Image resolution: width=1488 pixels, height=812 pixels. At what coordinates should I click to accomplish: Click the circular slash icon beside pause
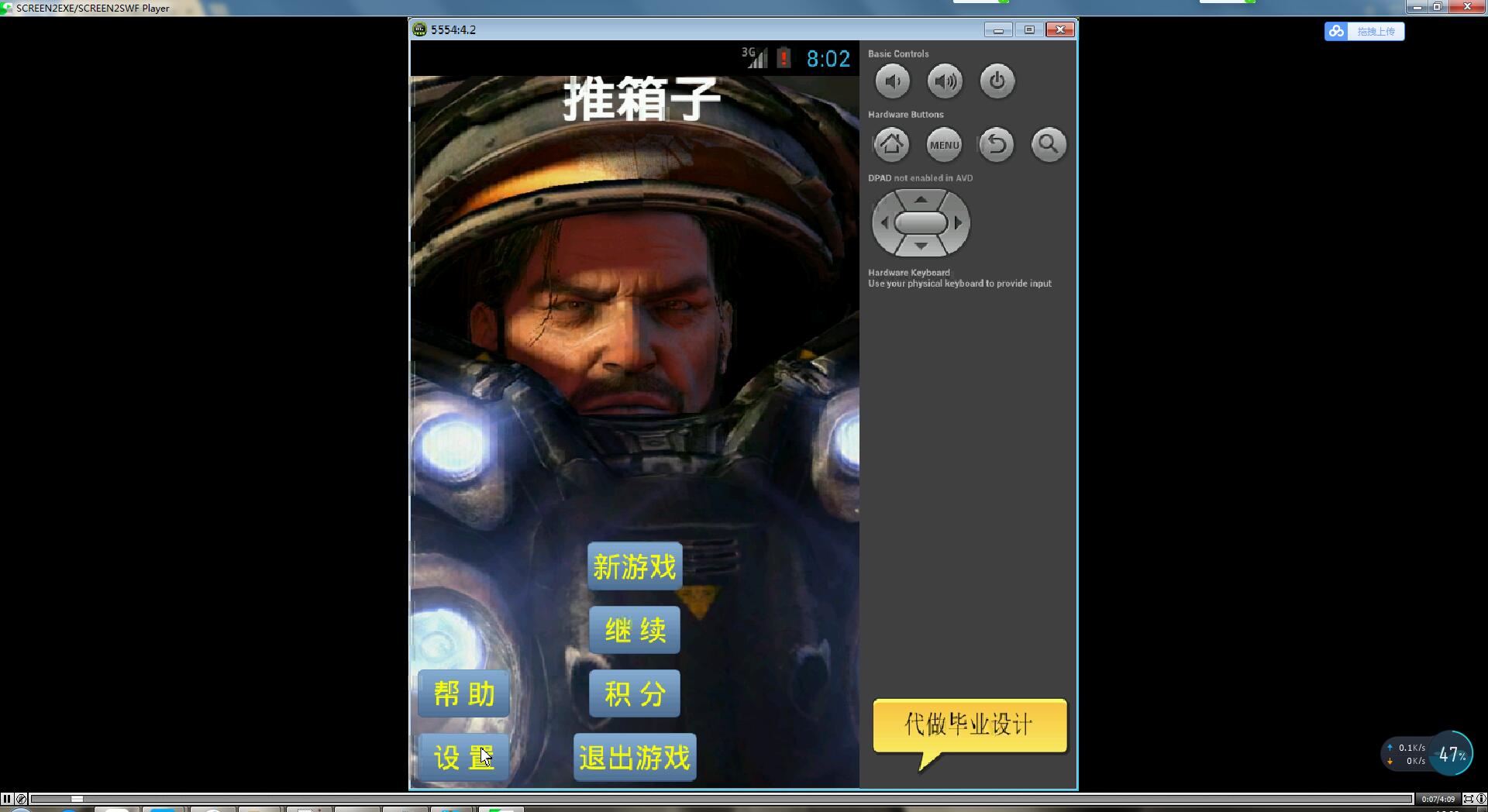[22, 799]
